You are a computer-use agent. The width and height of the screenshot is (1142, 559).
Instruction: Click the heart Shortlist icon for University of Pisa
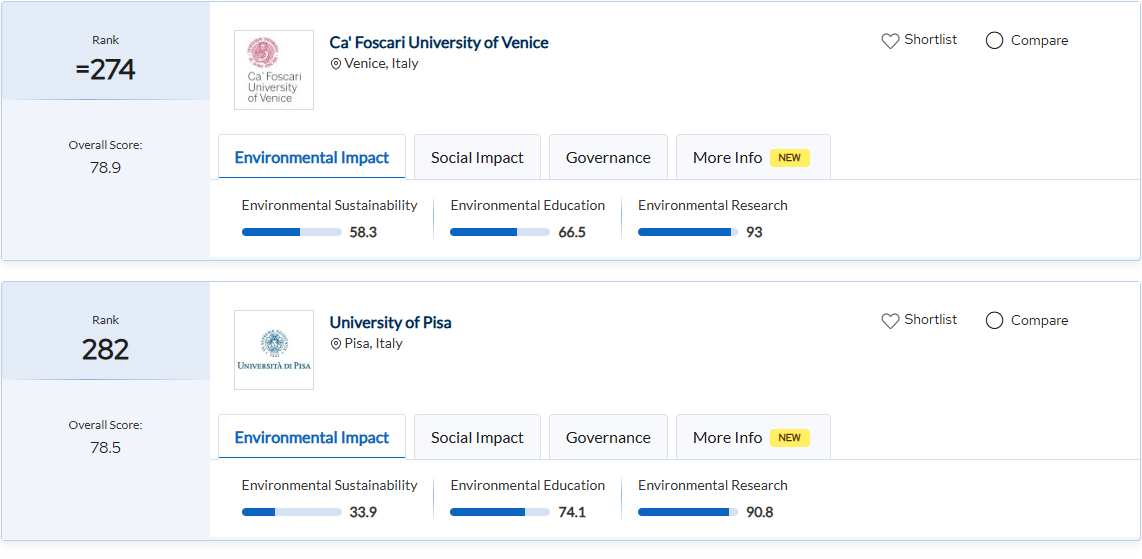tap(890, 321)
